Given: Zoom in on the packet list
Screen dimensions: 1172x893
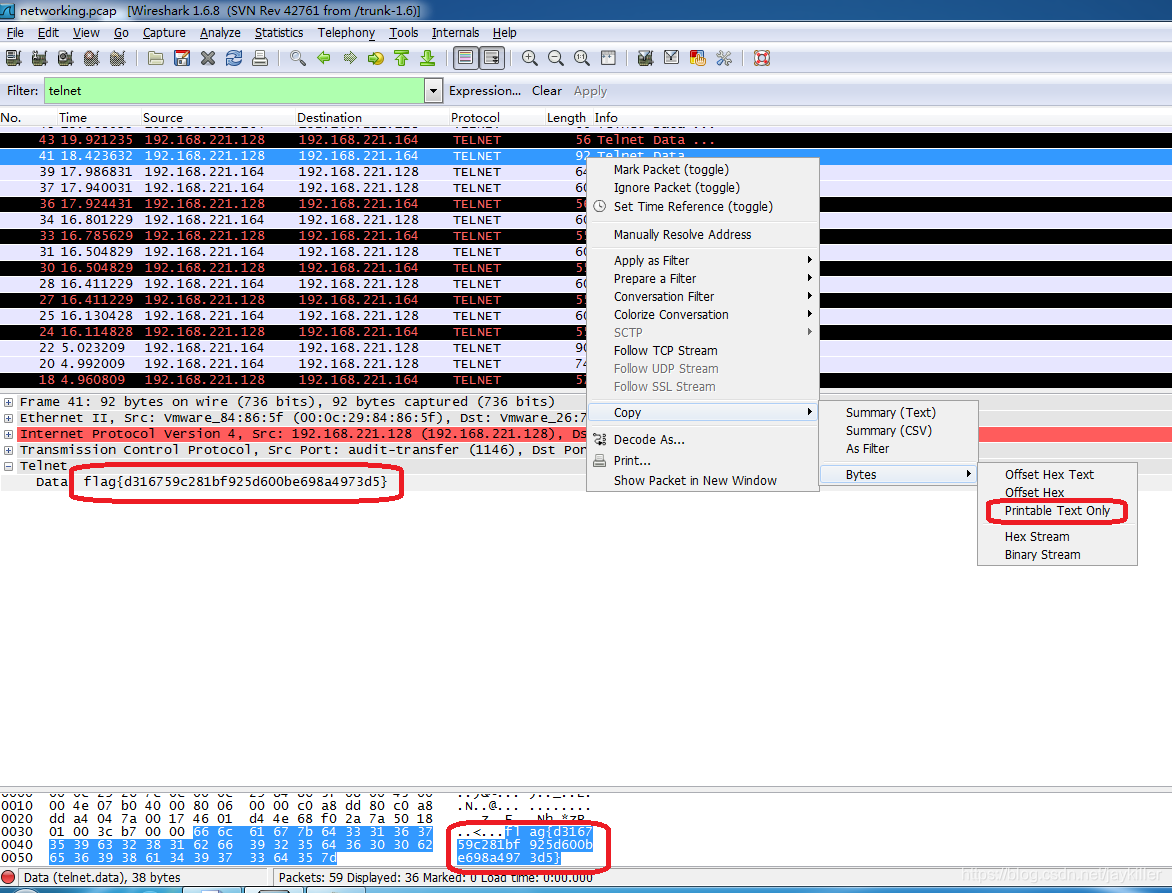Looking at the screenshot, I should tap(529, 57).
